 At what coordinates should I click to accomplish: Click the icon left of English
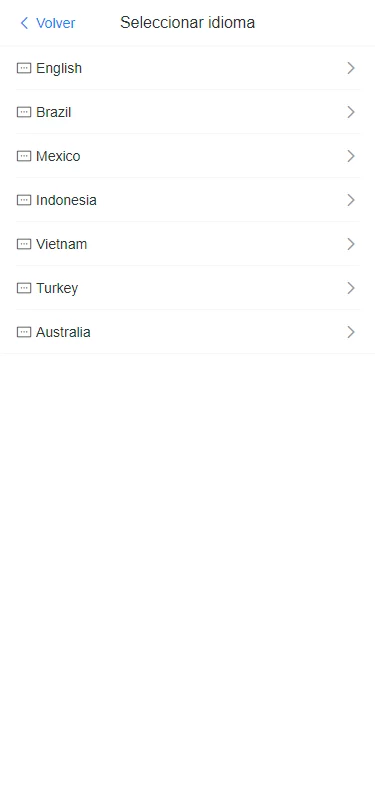pyautogui.click(x=24, y=68)
